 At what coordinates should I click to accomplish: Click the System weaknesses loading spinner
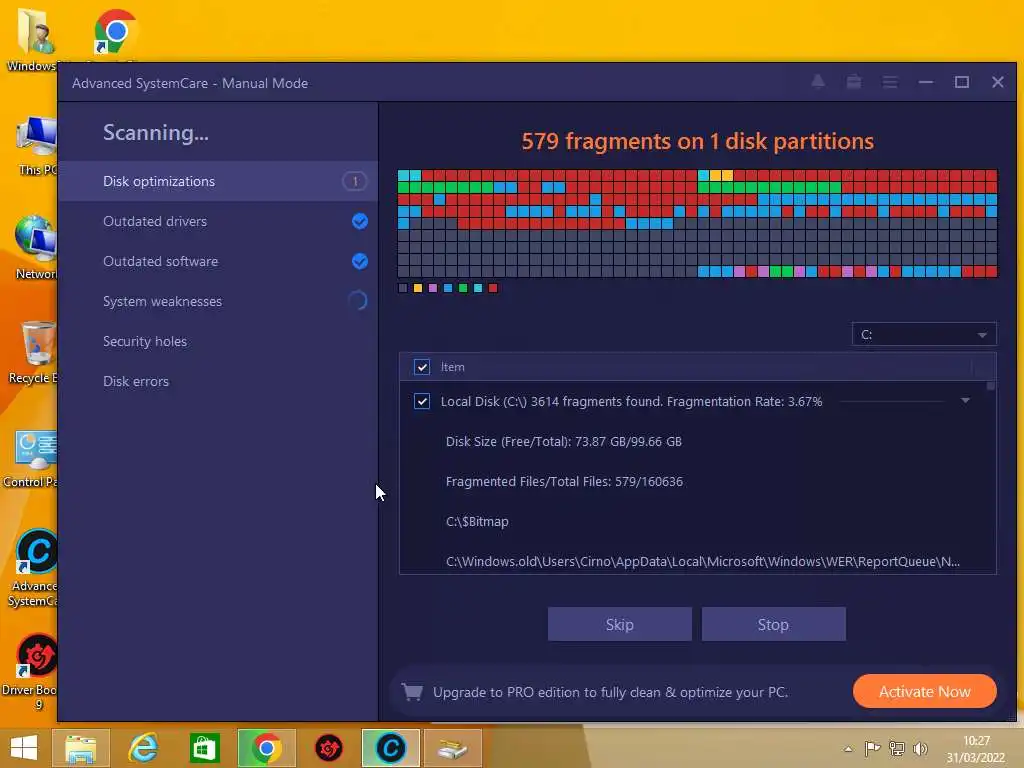click(358, 301)
